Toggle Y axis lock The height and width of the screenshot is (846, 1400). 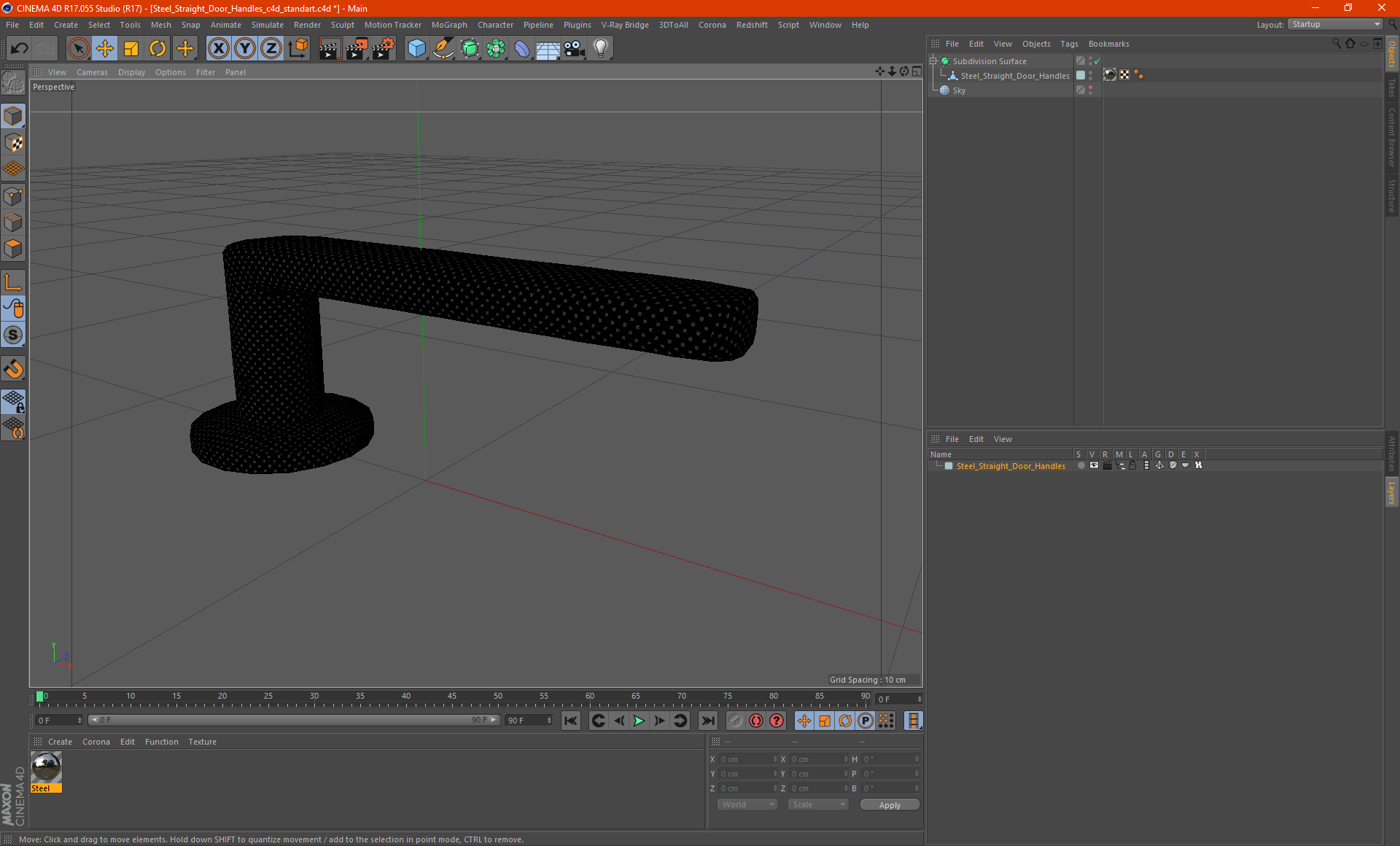tap(245, 49)
